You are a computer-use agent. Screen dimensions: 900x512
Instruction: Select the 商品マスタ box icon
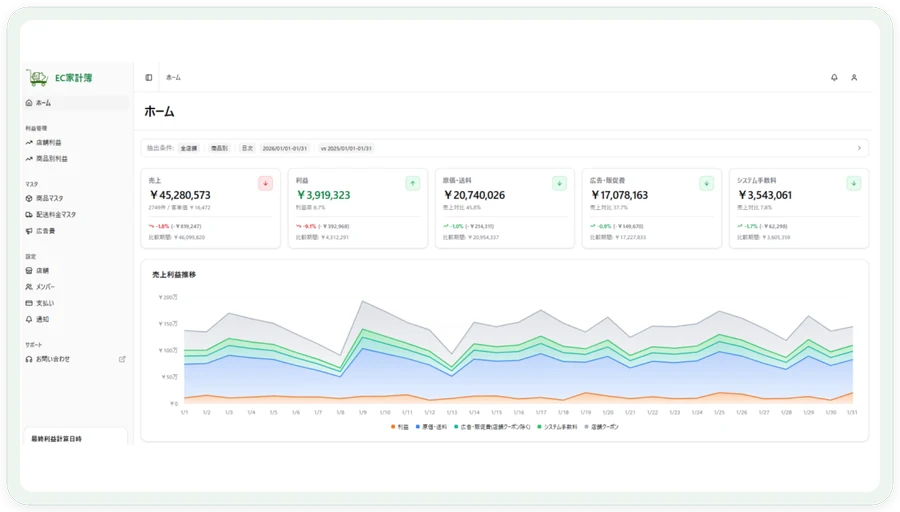click(29, 198)
